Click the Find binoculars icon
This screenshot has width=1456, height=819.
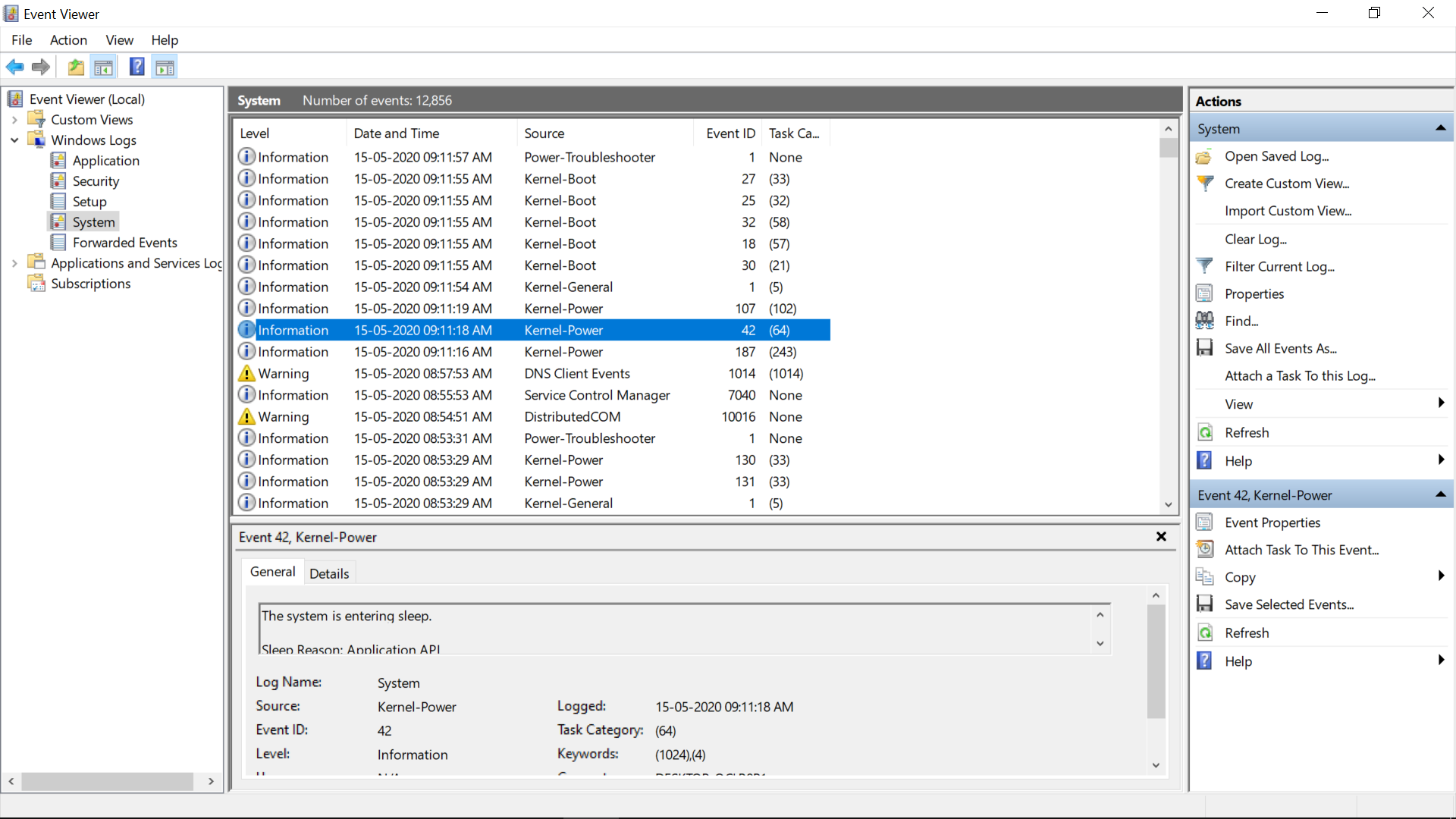[1204, 321]
